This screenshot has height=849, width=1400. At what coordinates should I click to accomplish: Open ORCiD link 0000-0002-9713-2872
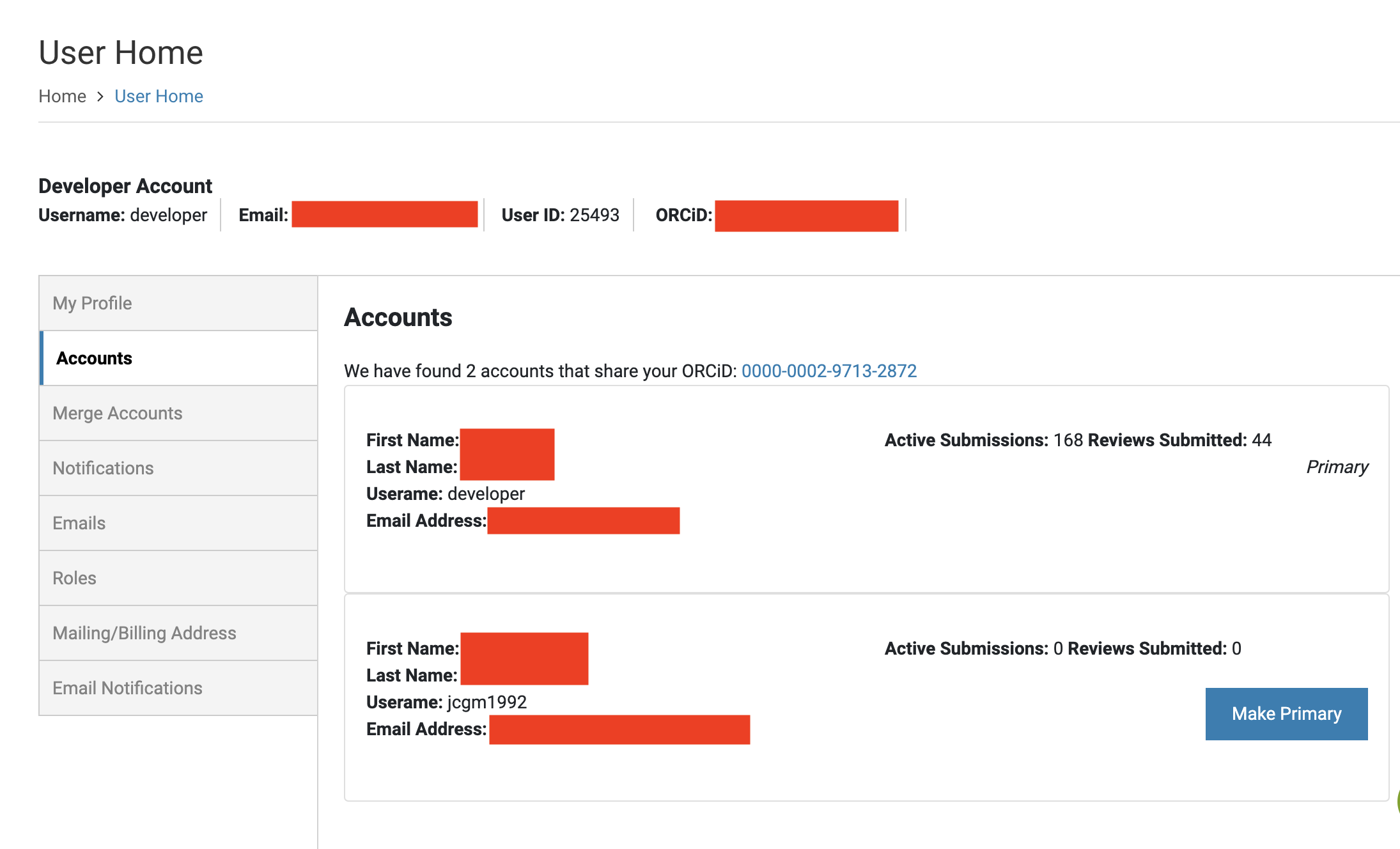[x=829, y=371]
